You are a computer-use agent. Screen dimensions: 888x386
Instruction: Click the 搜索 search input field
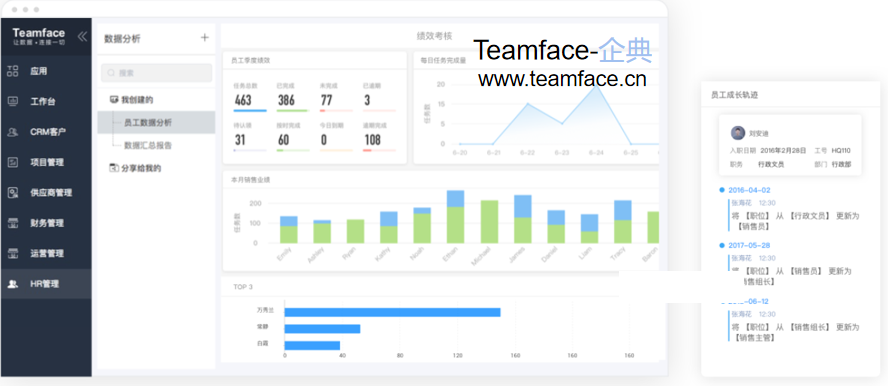pos(157,73)
